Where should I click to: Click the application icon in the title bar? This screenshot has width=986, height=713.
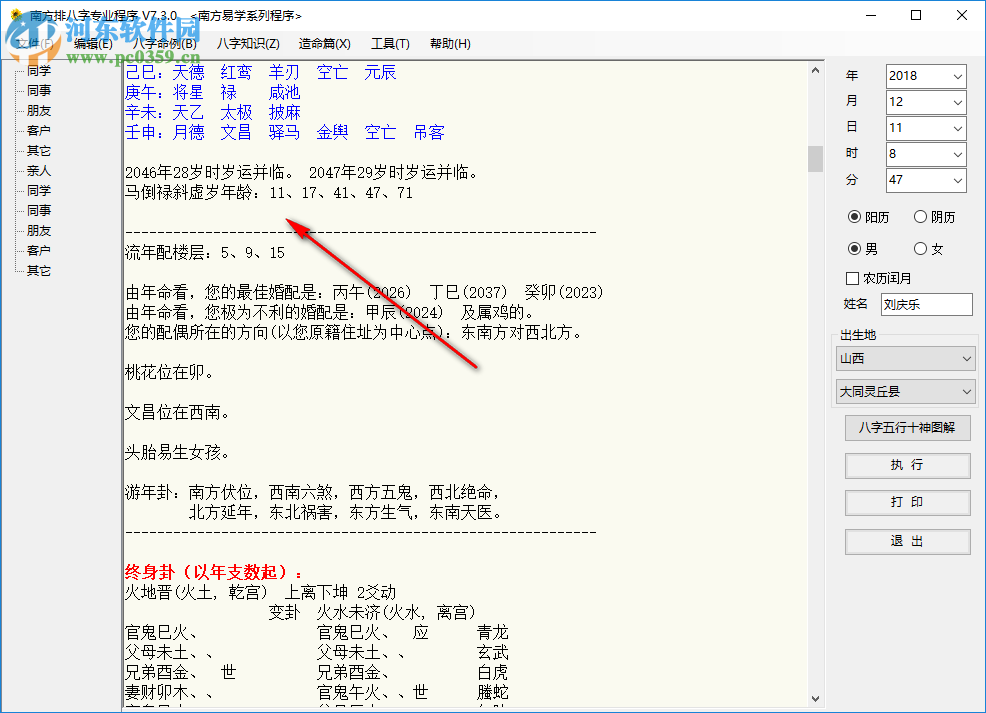(x=14, y=15)
